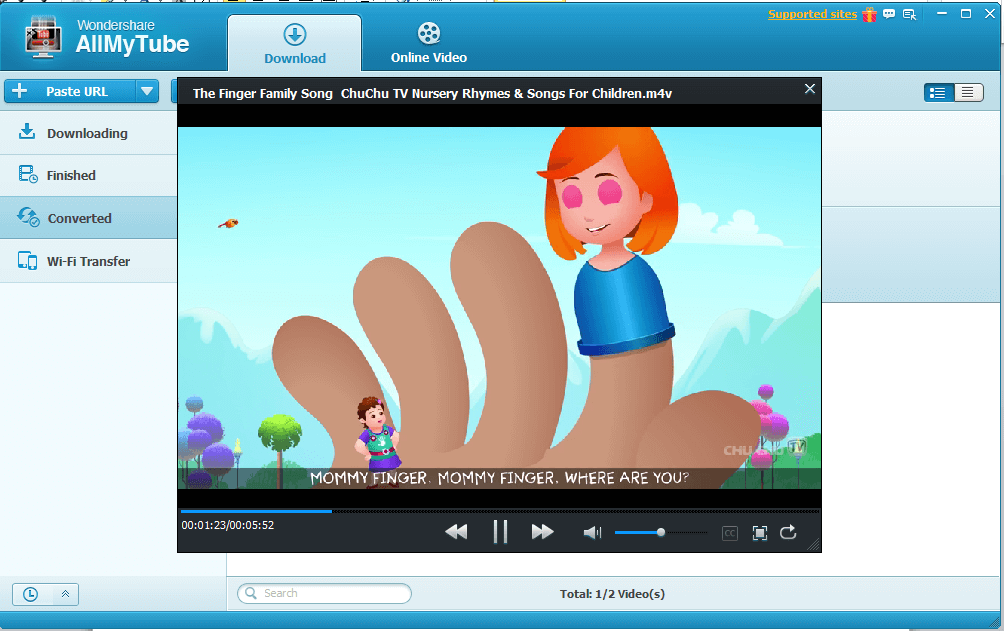The height and width of the screenshot is (631, 1004).
Task: Click the magnifier icon in search box
Action: (251, 593)
